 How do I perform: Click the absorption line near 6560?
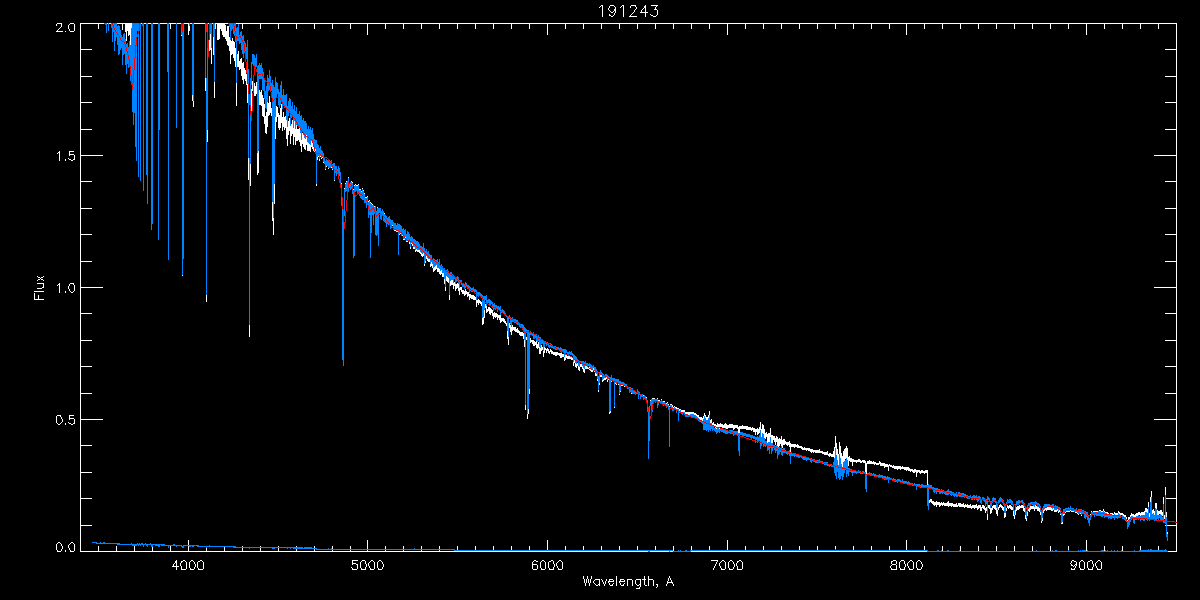pyautogui.click(x=648, y=428)
